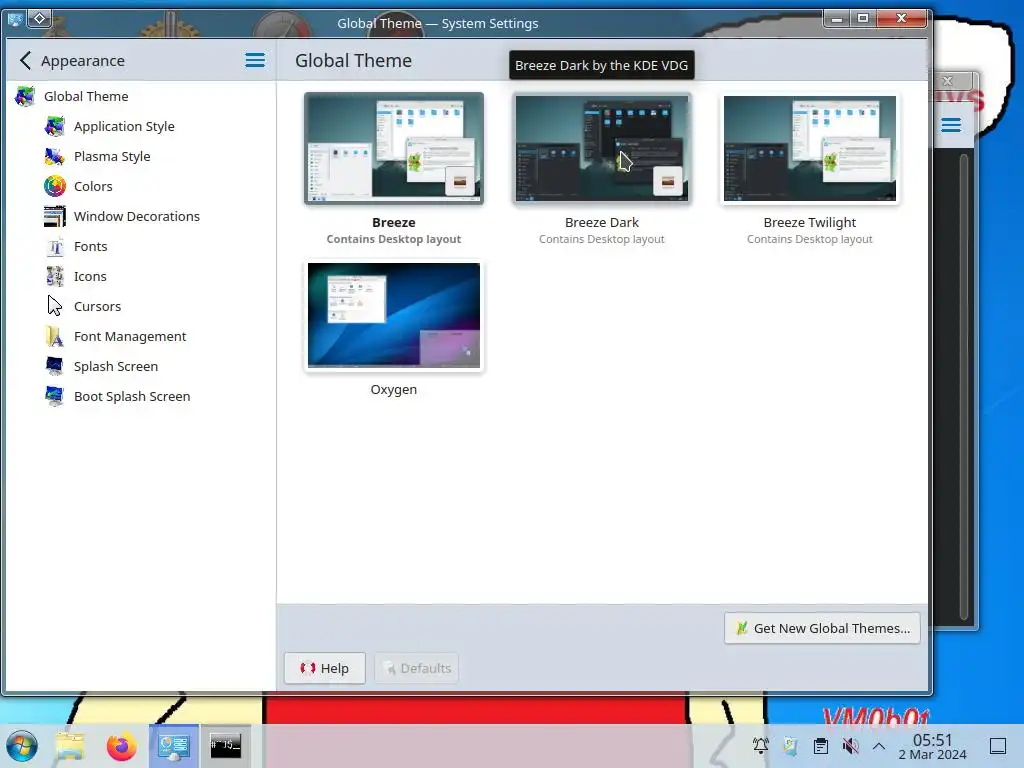The image size is (1024, 768).
Task: Select the Breeze theme thumbnail
Action: click(394, 148)
